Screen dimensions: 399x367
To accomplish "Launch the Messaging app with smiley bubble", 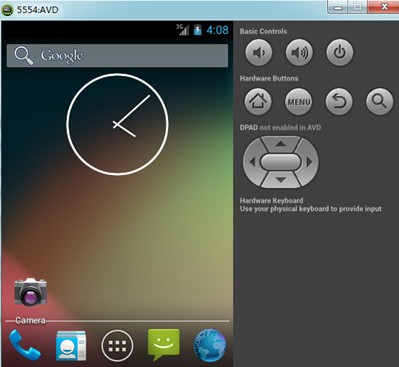I will pos(164,345).
